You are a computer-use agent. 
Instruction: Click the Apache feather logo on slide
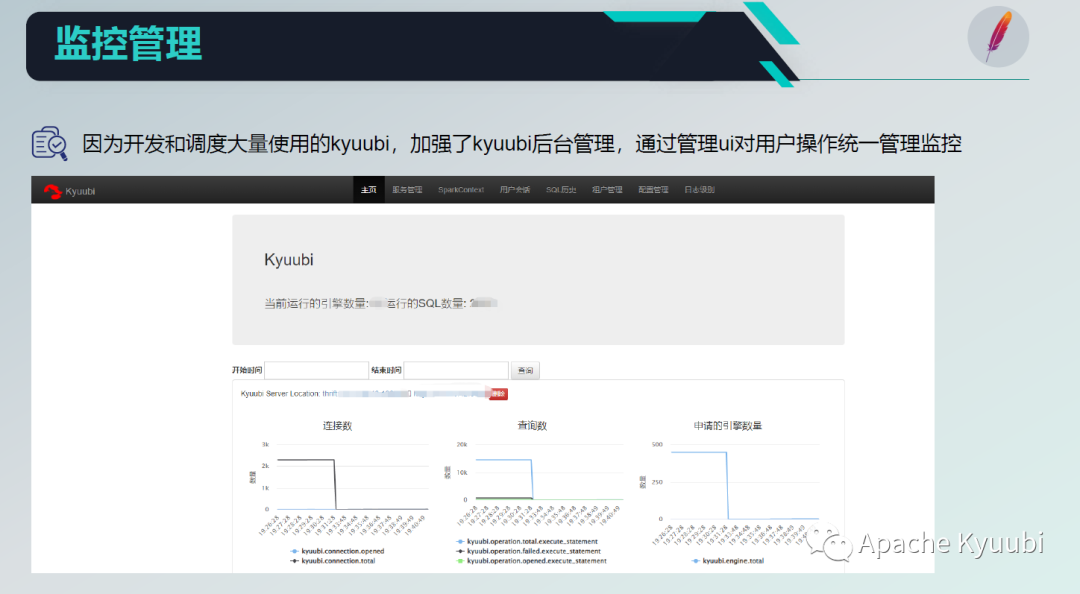(998, 37)
